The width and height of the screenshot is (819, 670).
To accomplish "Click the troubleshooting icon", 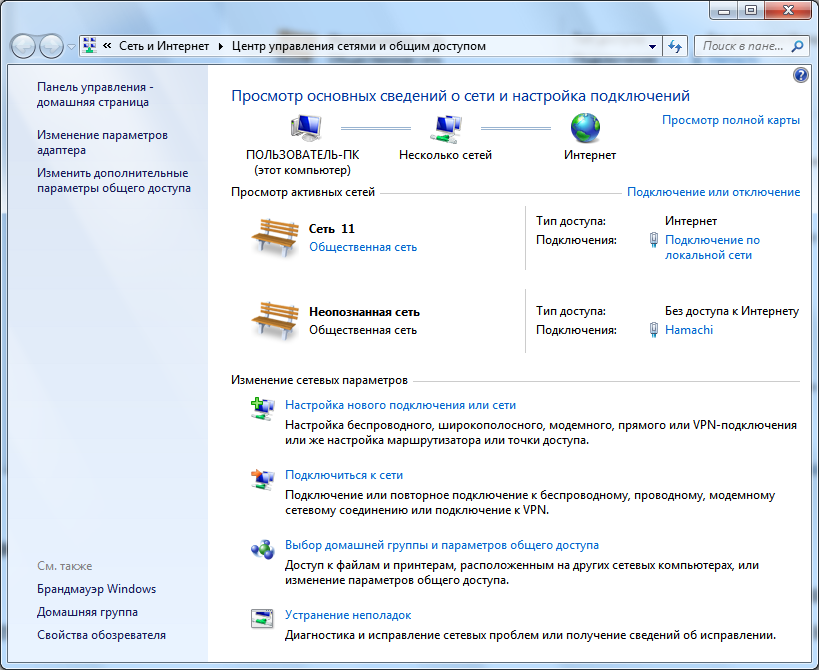I will point(262,619).
